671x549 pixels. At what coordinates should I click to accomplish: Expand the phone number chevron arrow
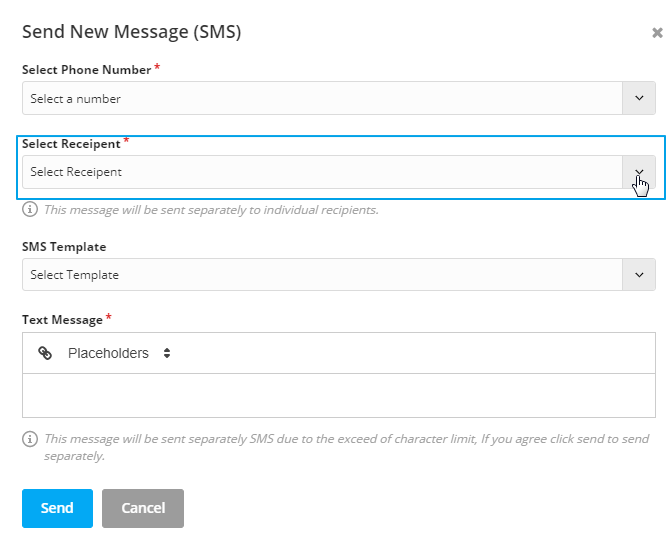click(x=639, y=98)
